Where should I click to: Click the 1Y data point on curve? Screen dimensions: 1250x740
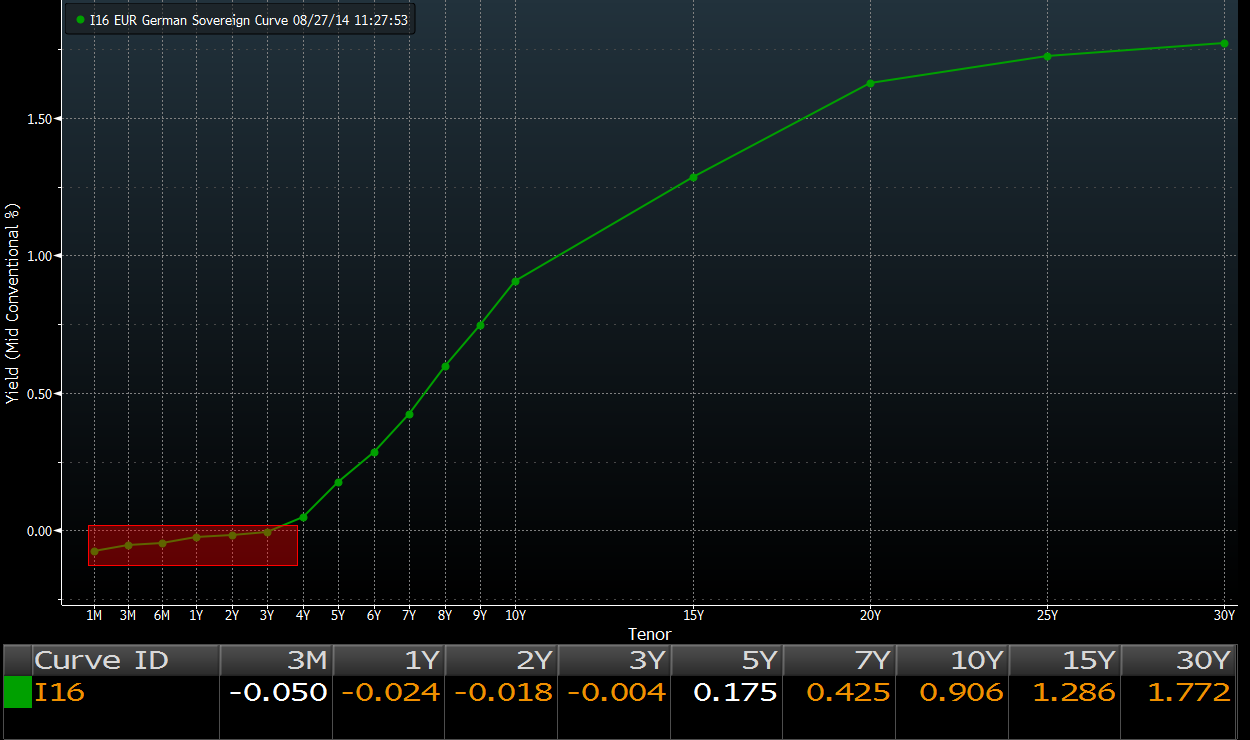pos(196,537)
